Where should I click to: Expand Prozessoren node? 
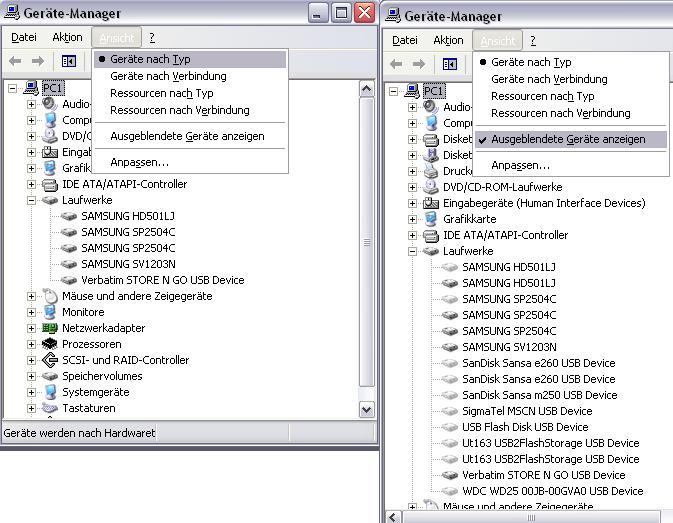31,344
